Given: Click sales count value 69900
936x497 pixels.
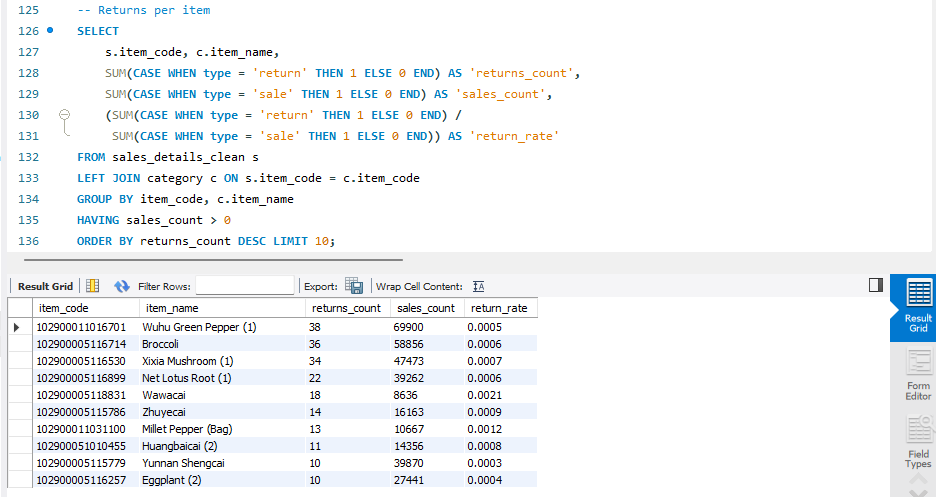Looking at the screenshot, I should pos(427,327).
